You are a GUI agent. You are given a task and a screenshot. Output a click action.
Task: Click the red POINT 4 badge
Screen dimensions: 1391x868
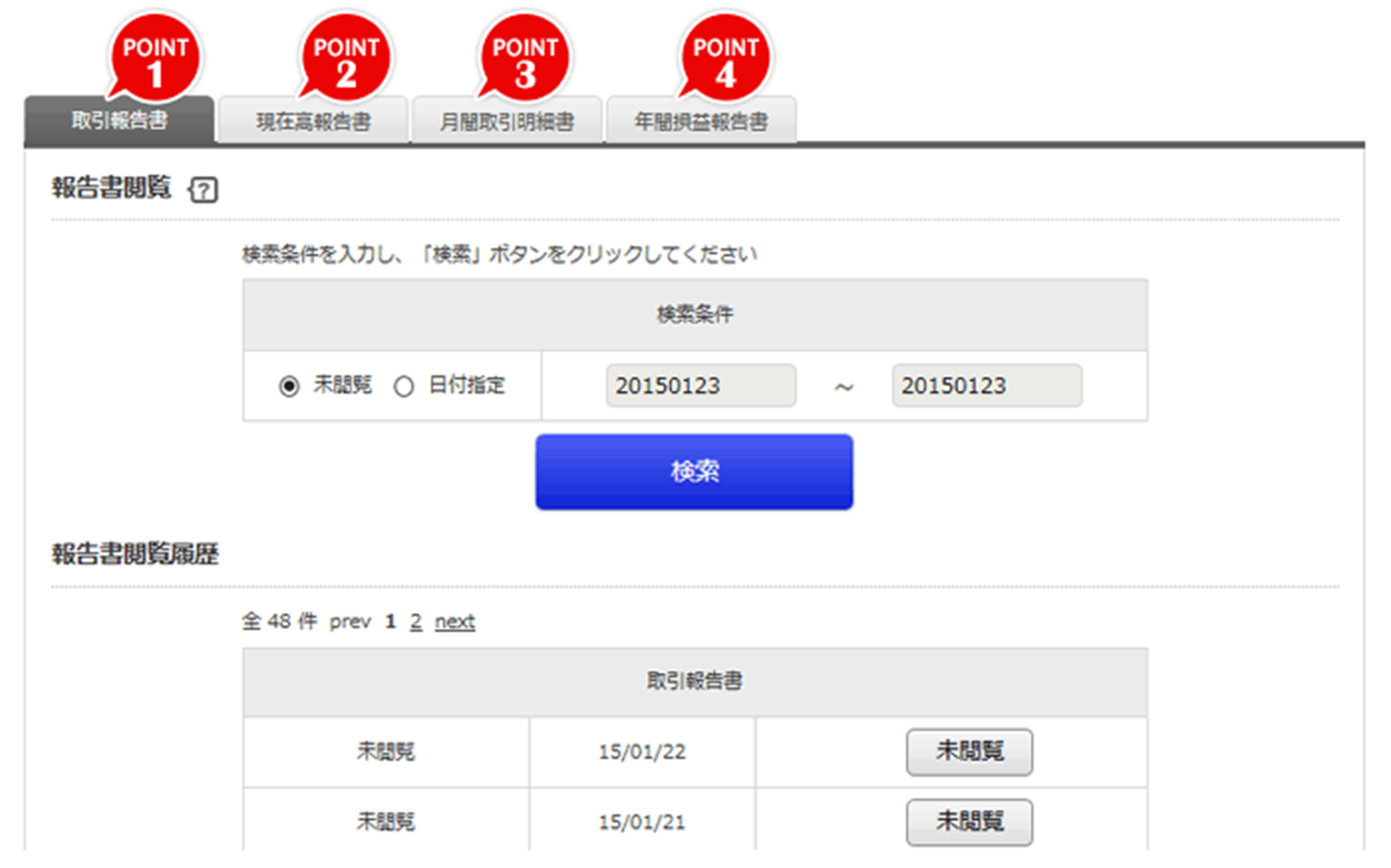click(x=725, y=59)
